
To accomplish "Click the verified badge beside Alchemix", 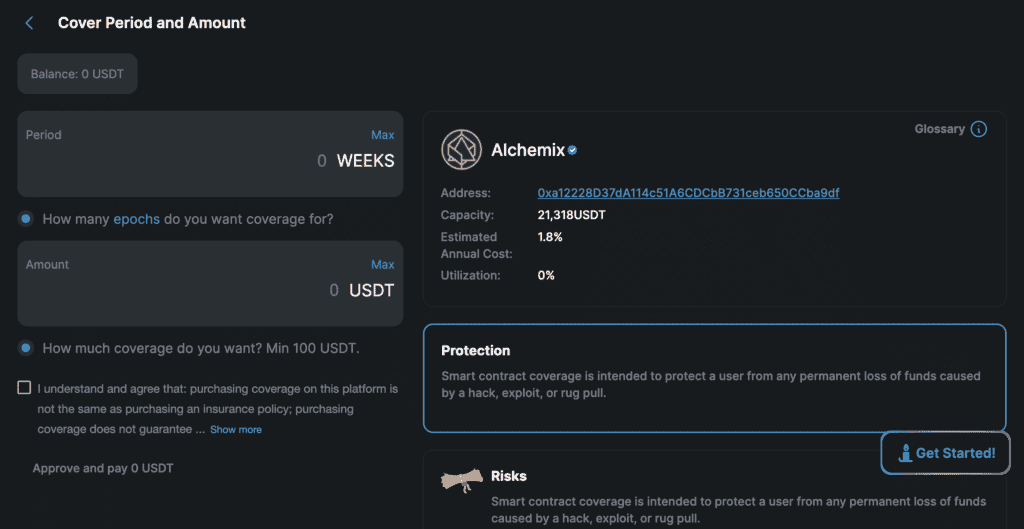I will pos(573,151).
